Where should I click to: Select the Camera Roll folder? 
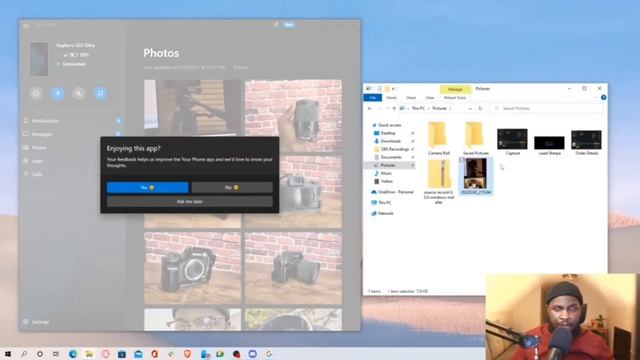tap(439, 138)
